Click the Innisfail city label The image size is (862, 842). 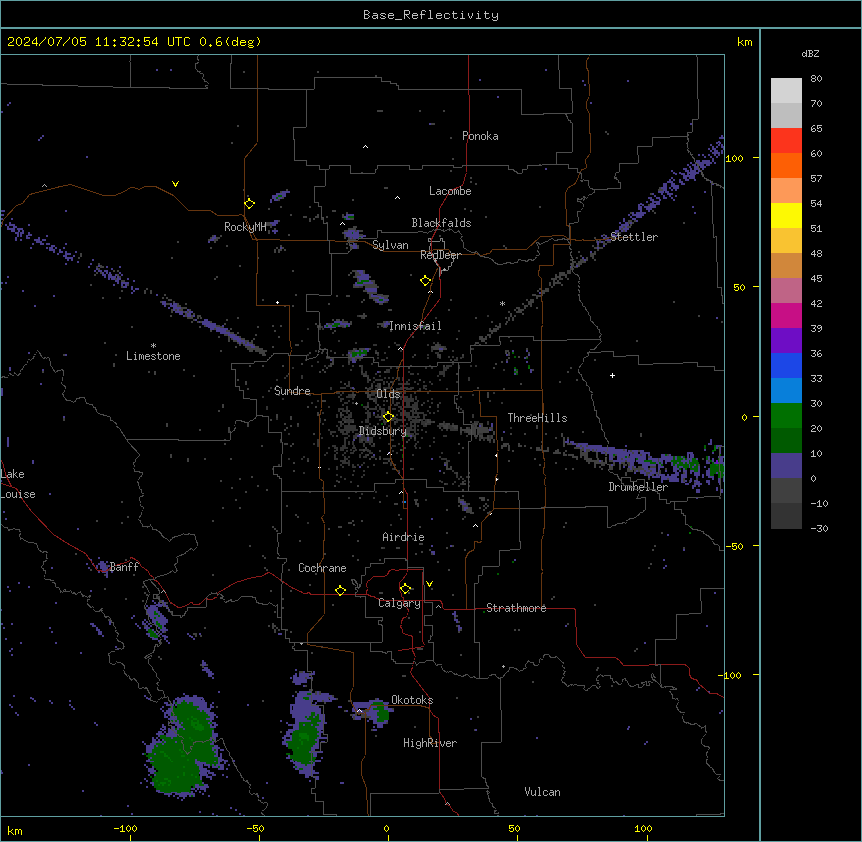pos(415,326)
